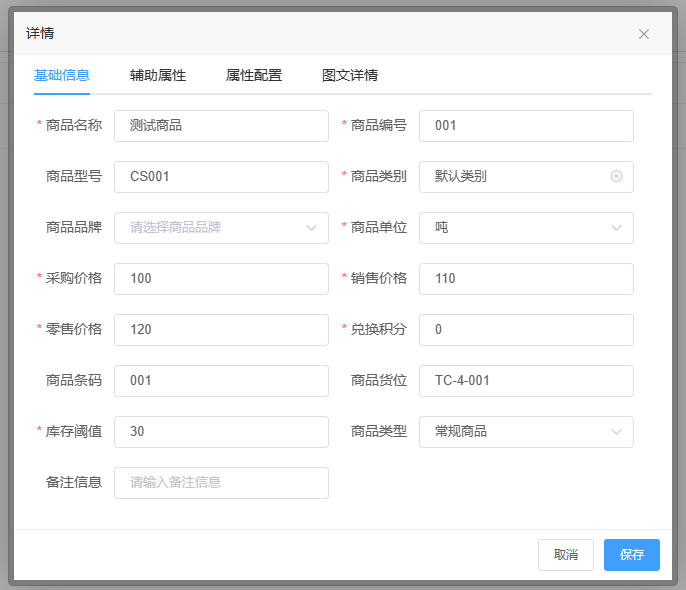
Task: Select the 基础信息 tab
Action: (x=62, y=75)
